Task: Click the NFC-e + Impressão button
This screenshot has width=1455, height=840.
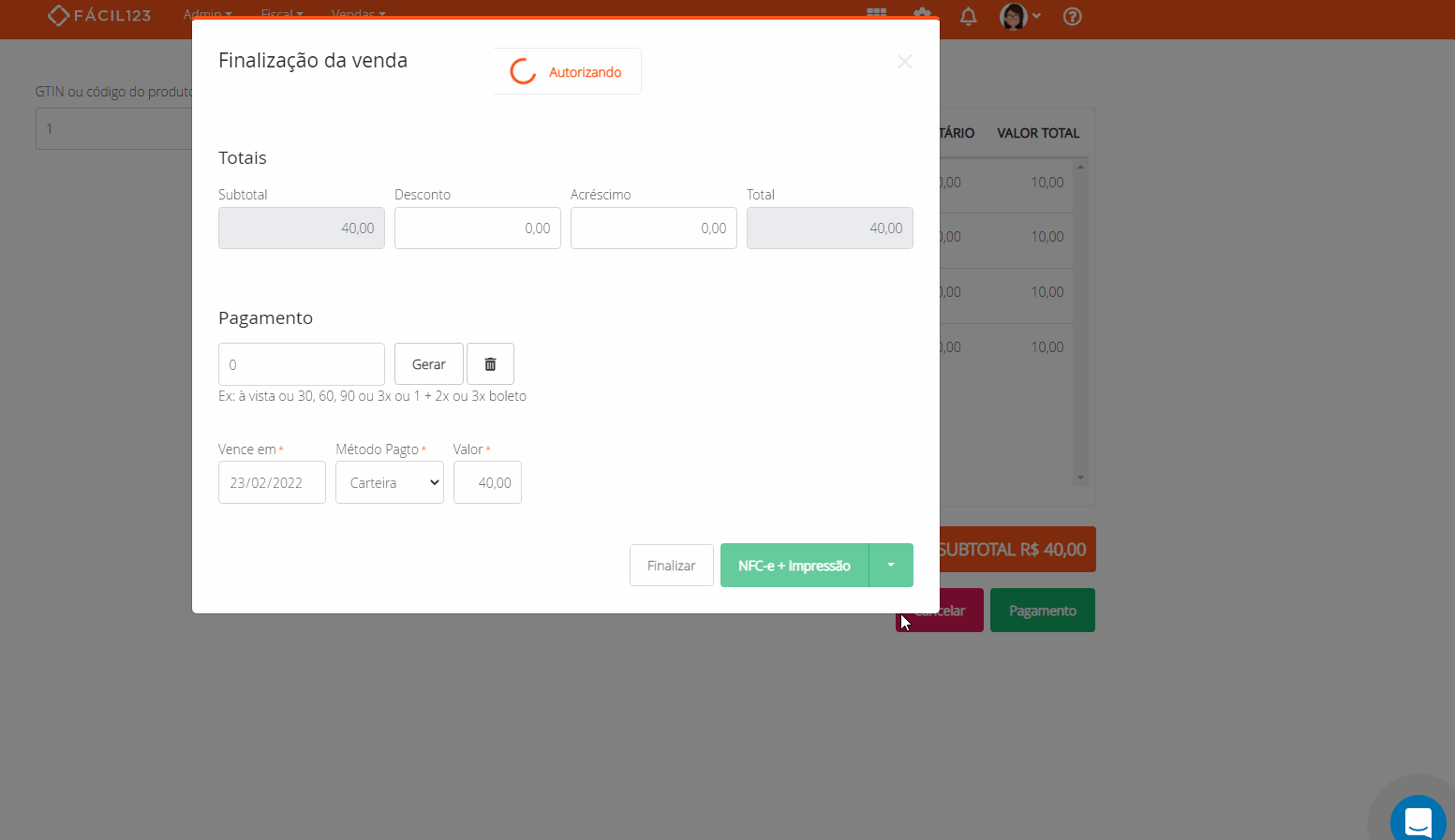Action: point(794,566)
